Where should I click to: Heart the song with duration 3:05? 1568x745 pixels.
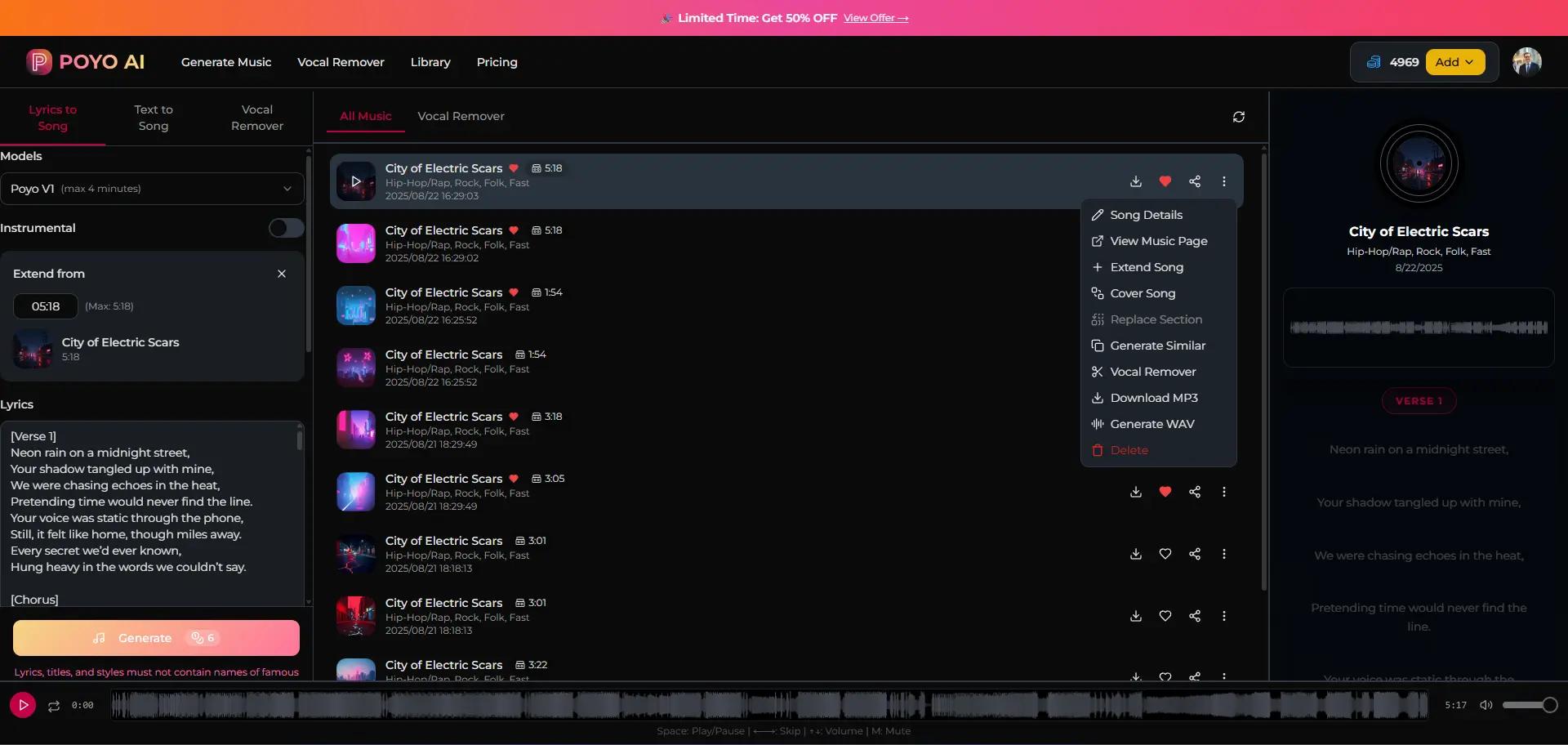tap(1165, 492)
